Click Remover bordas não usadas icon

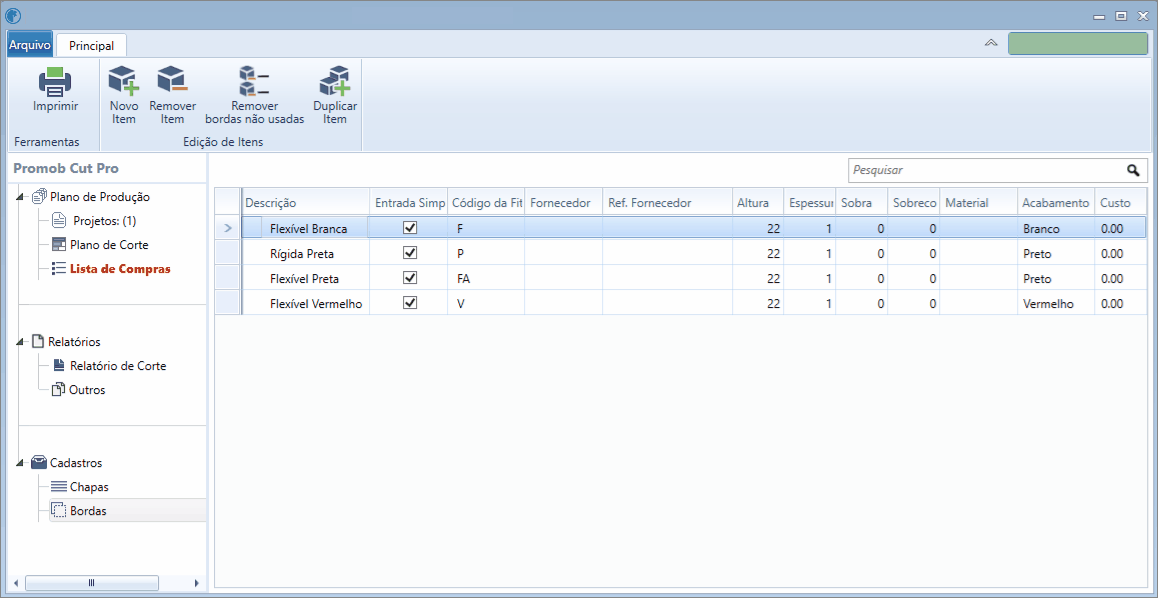click(254, 82)
